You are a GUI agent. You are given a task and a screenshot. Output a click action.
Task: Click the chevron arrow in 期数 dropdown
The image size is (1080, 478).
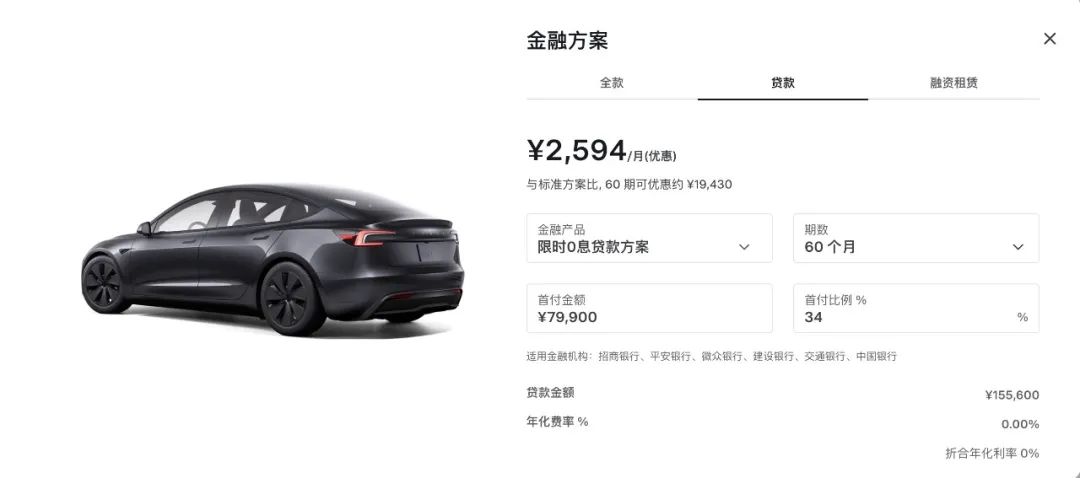coord(1018,247)
